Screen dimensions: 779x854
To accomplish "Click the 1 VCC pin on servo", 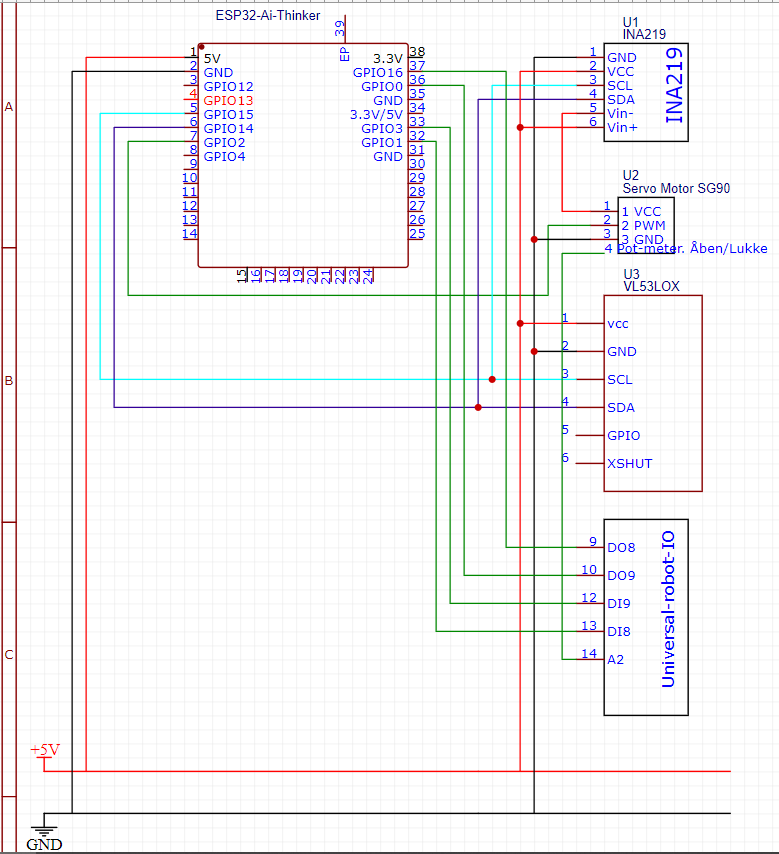I will [x=641, y=212].
